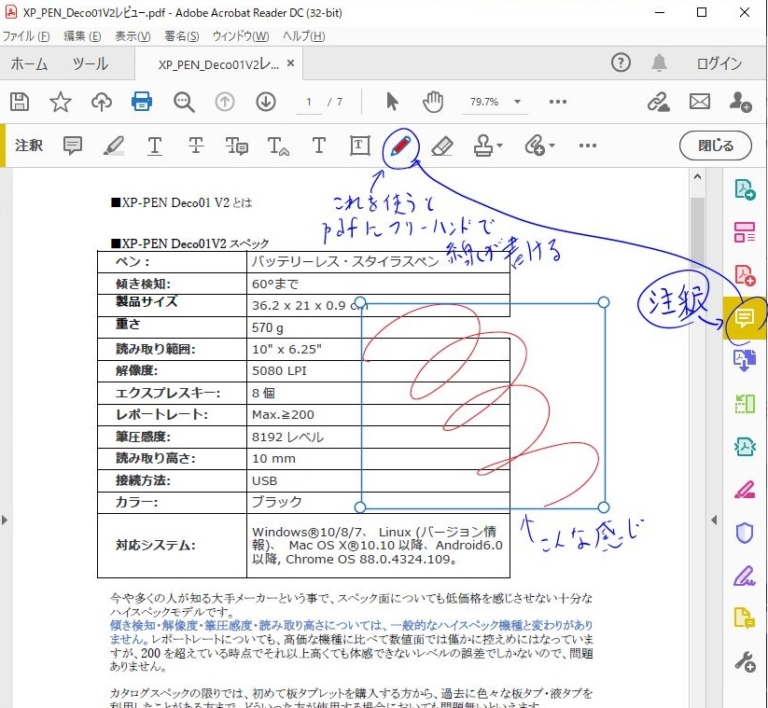
Task: Select the insert text at cursor tool
Action: coord(278,146)
